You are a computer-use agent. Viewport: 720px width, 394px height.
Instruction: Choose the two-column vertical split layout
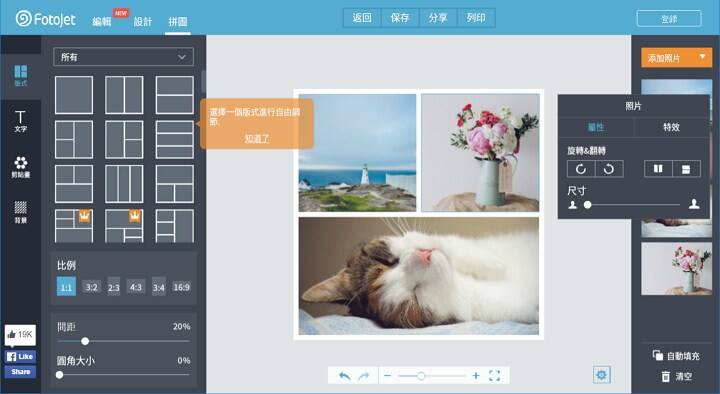click(x=124, y=95)
